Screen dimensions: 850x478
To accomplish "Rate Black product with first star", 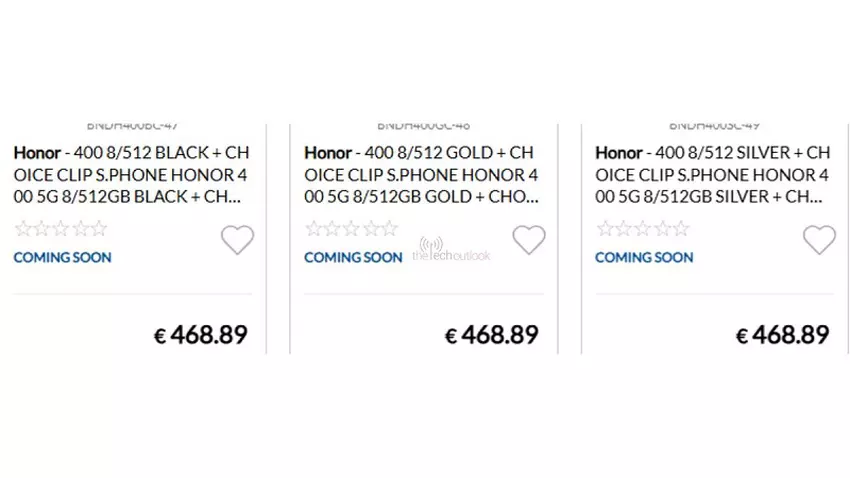I will point(24,229).
